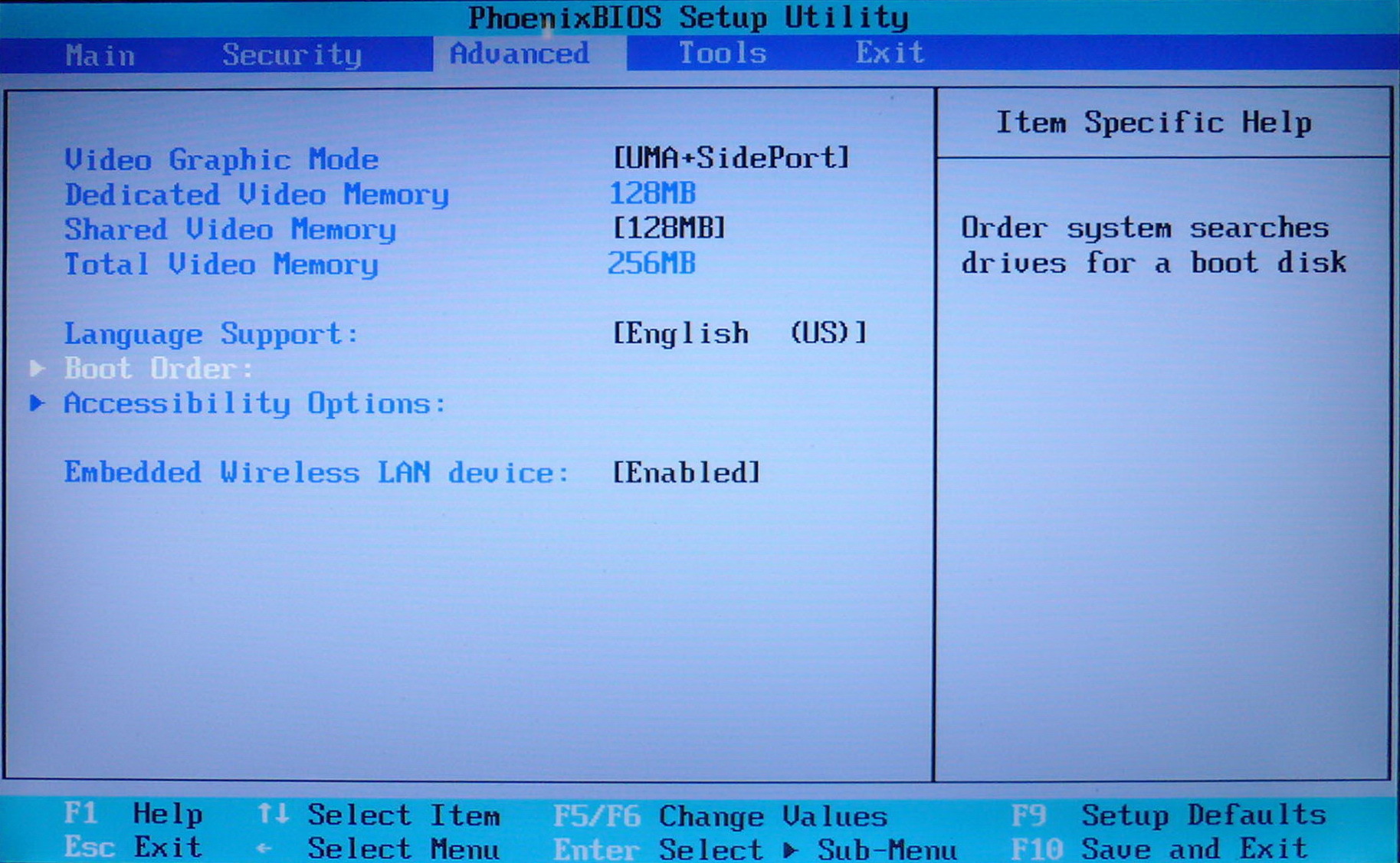Click the F1 Help hint
1400x863 pixels.
pyautogui.click(x=133, y=813)
